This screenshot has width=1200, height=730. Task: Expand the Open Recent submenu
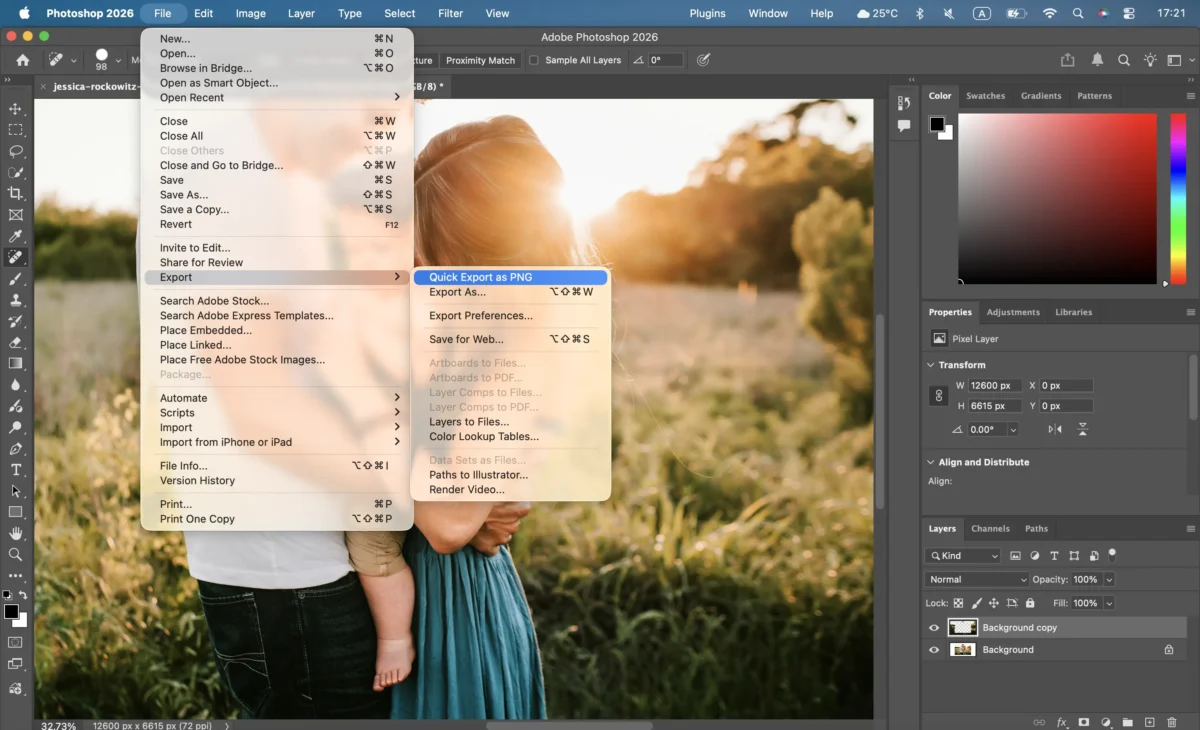pyautogui.click(x=278, y=97)
